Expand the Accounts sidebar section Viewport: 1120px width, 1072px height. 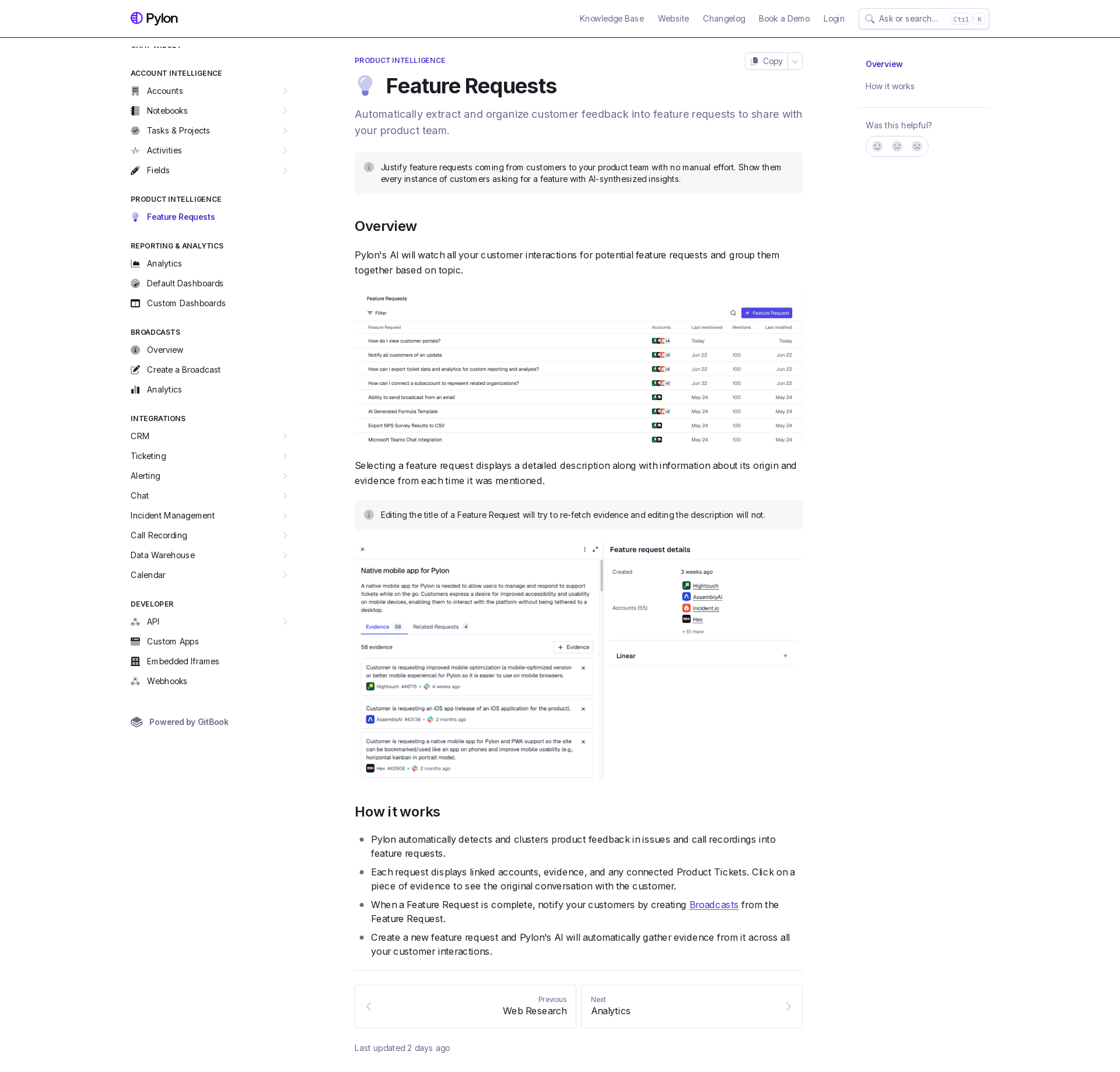click(285, 91)
